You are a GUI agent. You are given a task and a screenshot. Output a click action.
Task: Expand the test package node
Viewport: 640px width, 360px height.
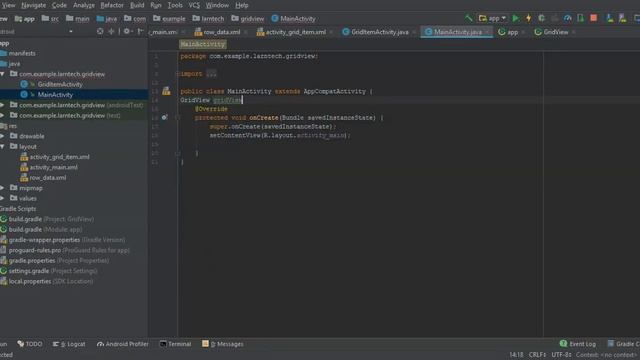point(2,116)
